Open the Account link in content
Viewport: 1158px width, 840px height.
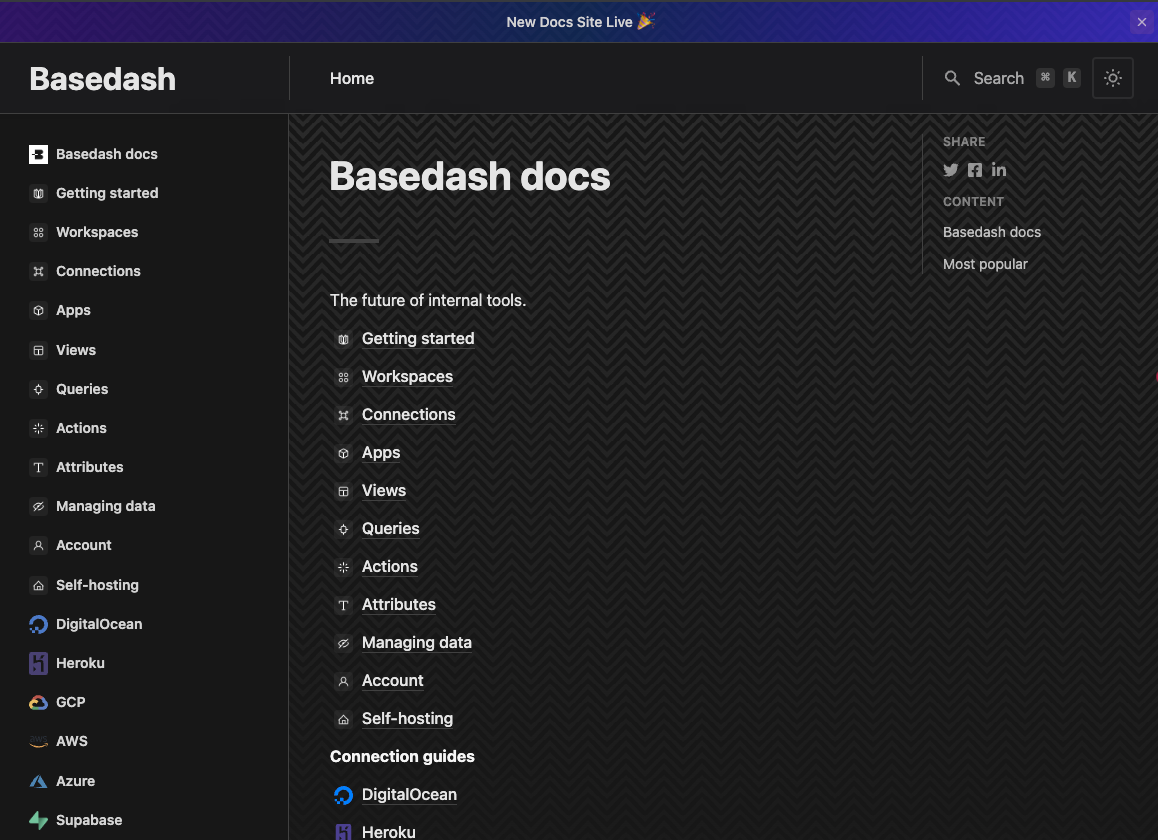point(393,680)
